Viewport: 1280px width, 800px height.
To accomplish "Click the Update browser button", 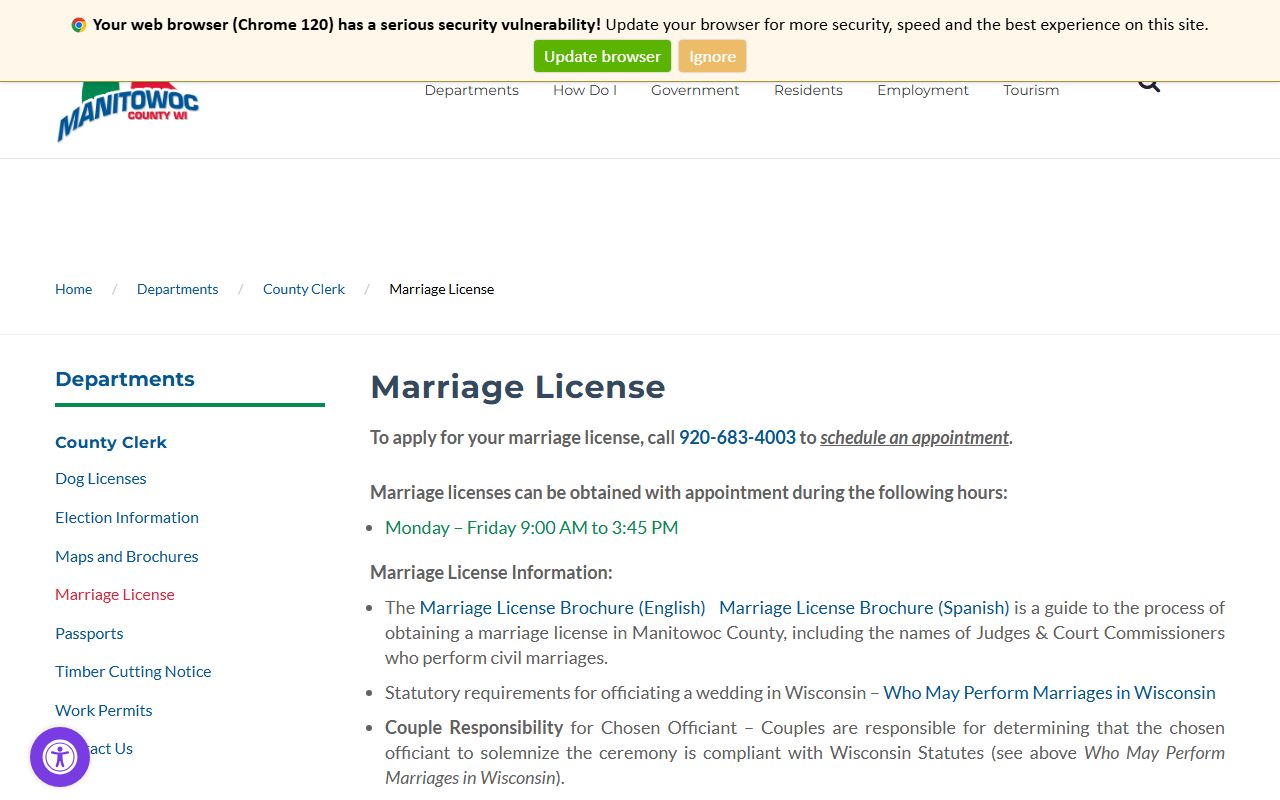I will point(602,56).
